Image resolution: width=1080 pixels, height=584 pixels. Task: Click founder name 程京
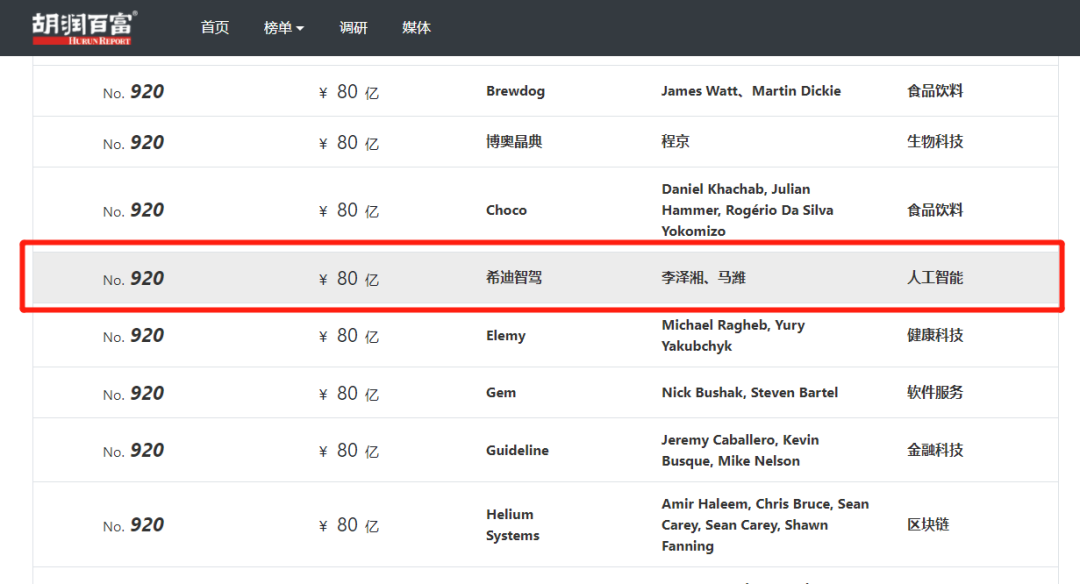[675, 142]
